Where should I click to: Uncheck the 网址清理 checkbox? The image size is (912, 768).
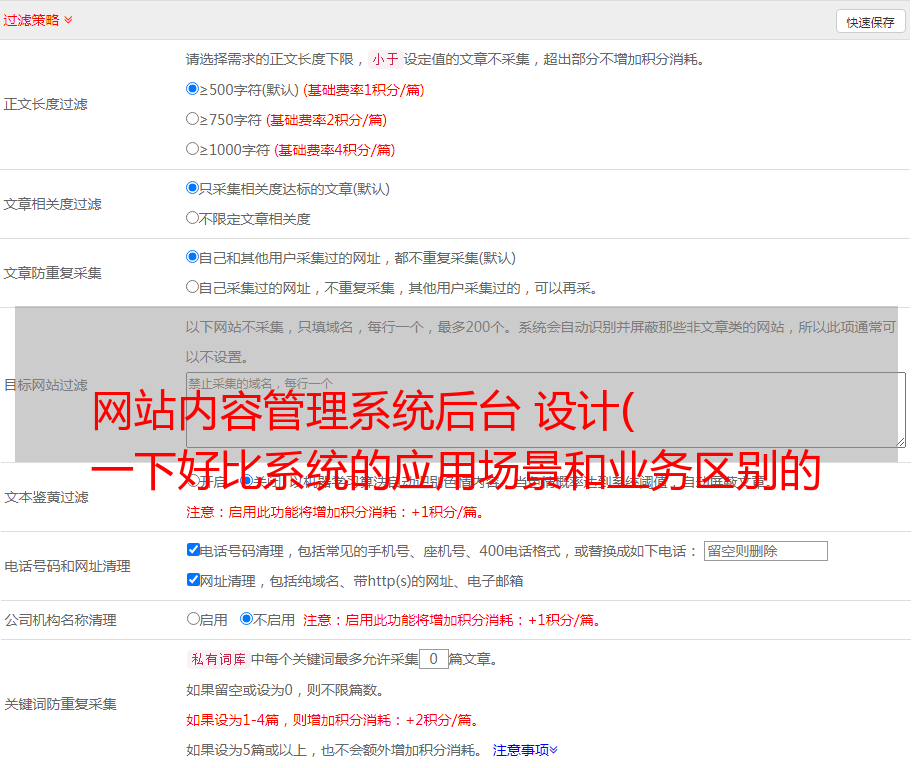click(194, 580)
